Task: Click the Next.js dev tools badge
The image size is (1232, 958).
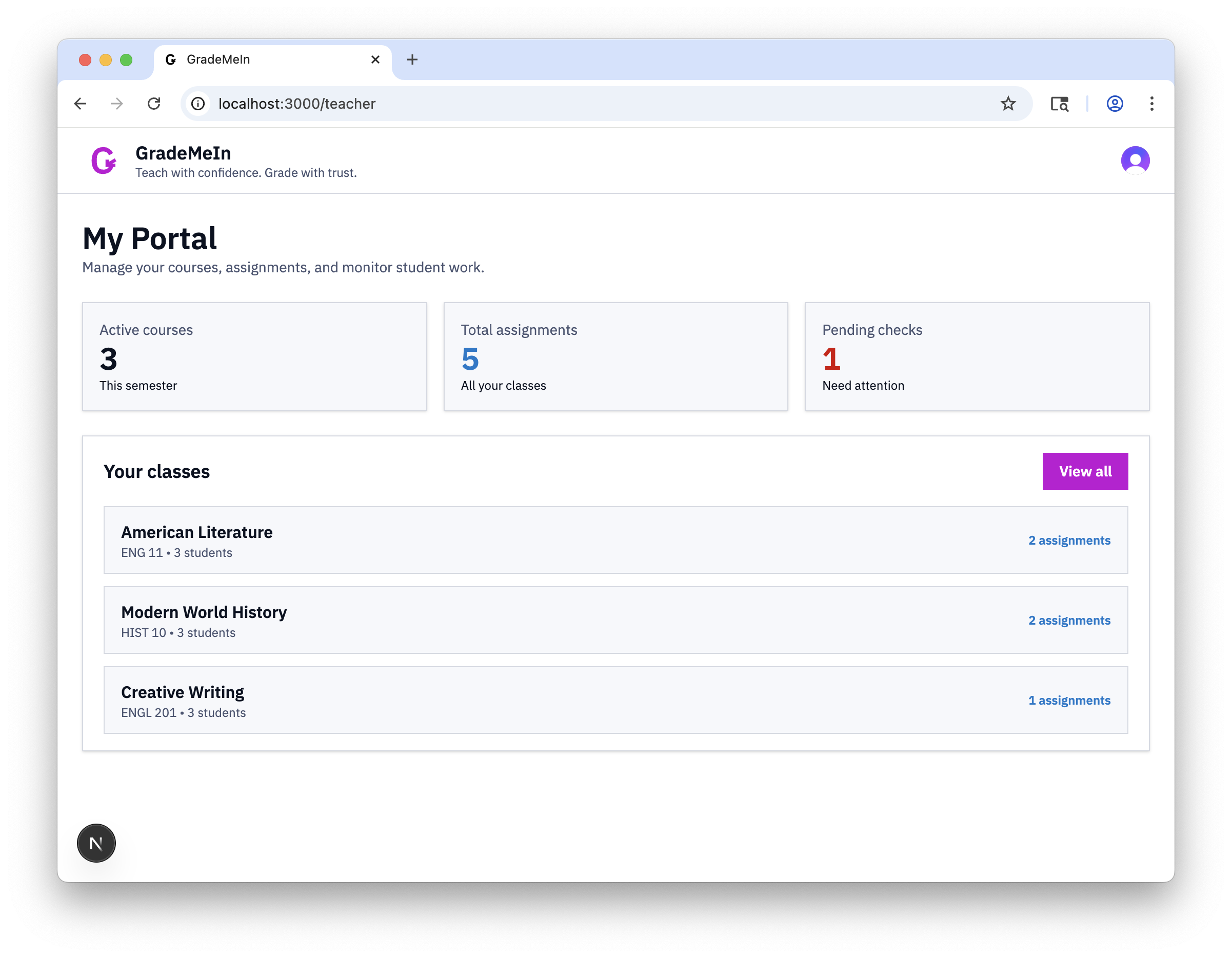Action: (96, 843)
